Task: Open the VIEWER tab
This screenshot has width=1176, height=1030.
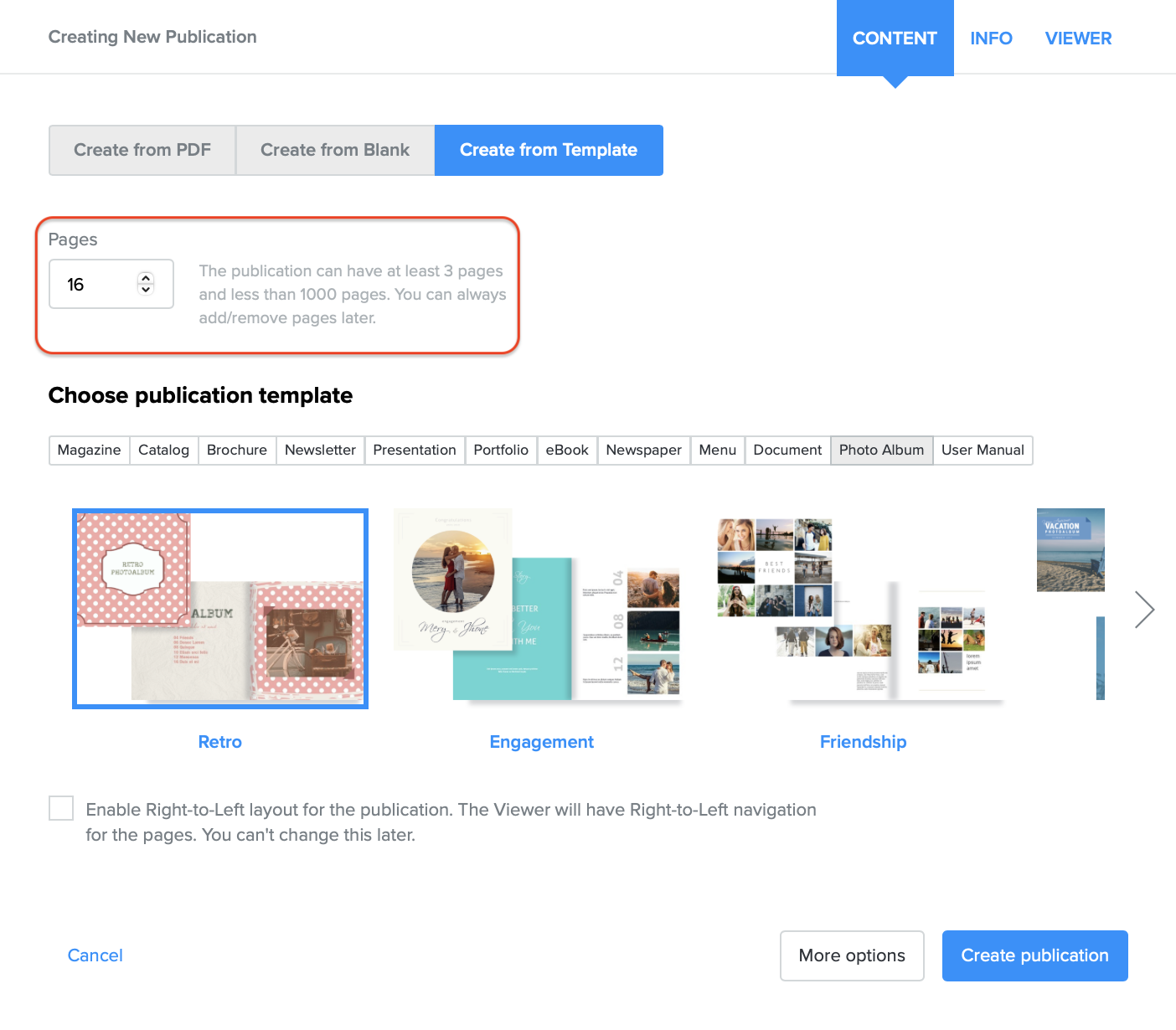Action: [x=1078, y=39]
